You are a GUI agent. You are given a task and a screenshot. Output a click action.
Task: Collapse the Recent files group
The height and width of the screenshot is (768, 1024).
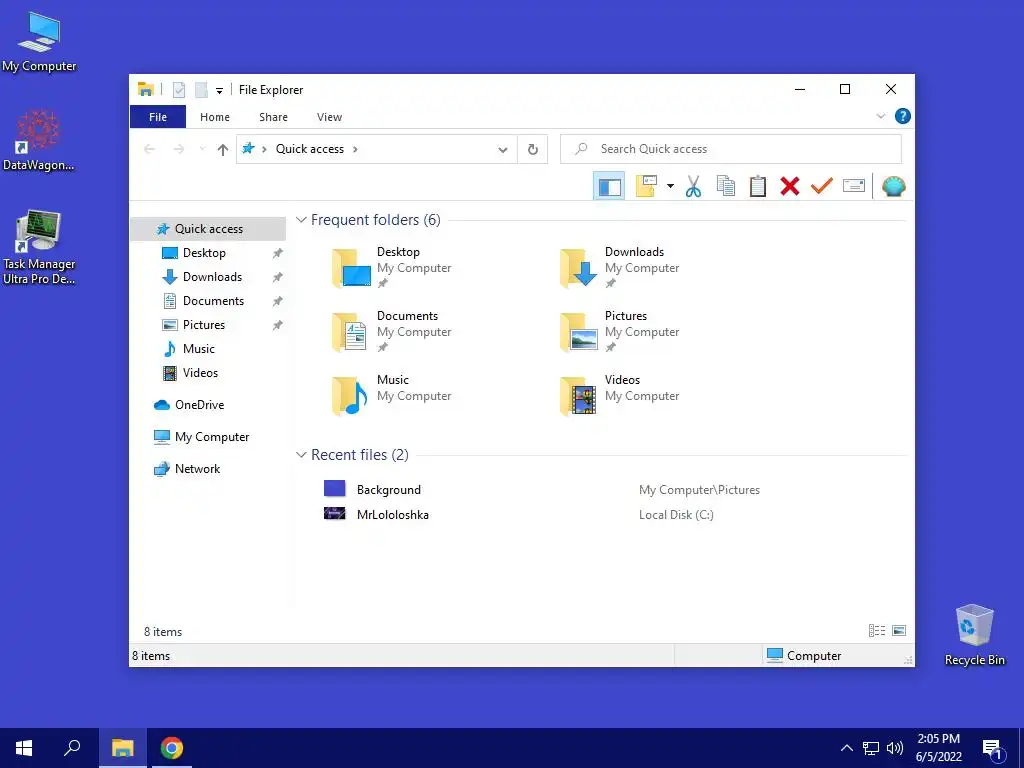coord(301,455)
